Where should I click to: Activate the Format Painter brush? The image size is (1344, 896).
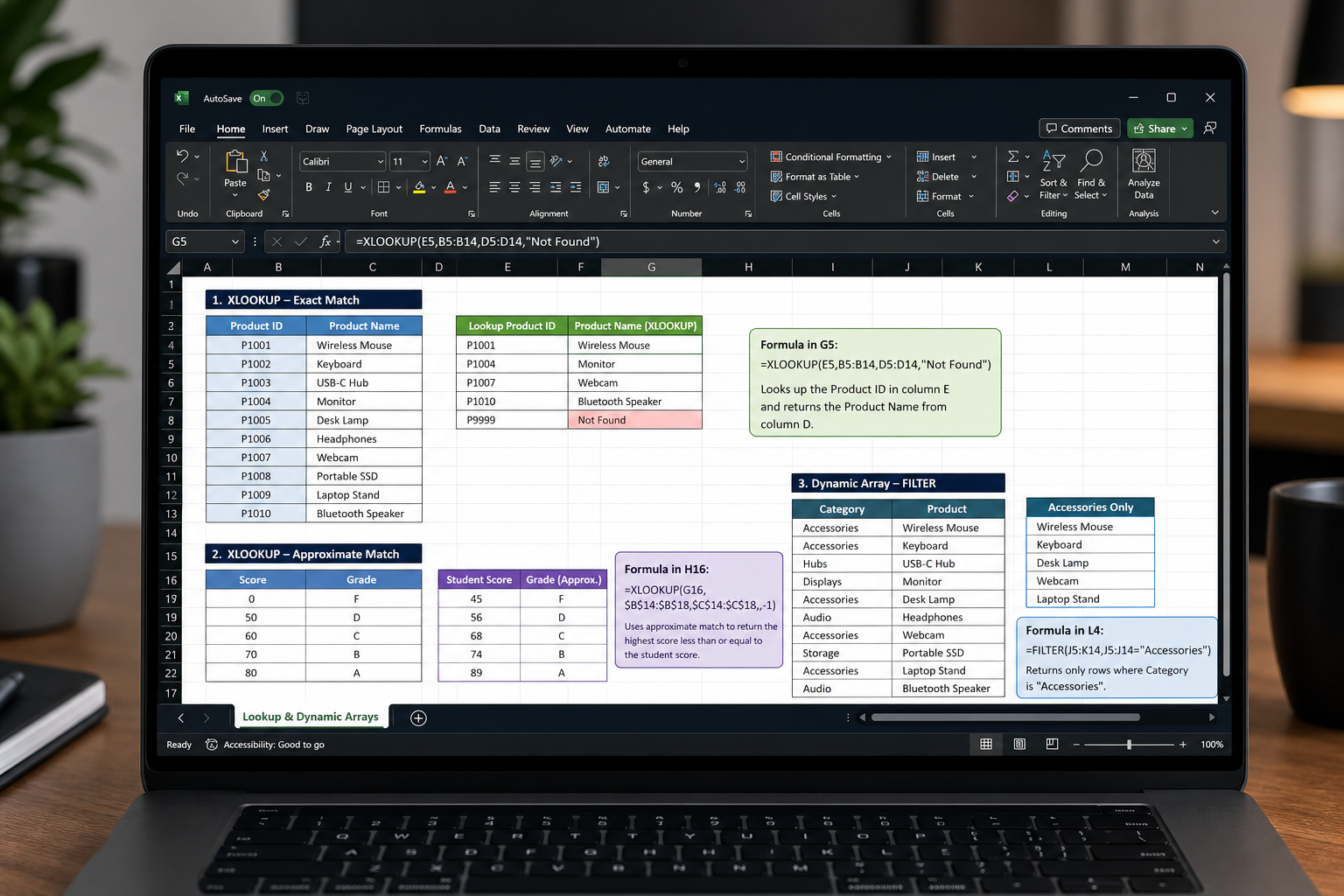(263, 194)
